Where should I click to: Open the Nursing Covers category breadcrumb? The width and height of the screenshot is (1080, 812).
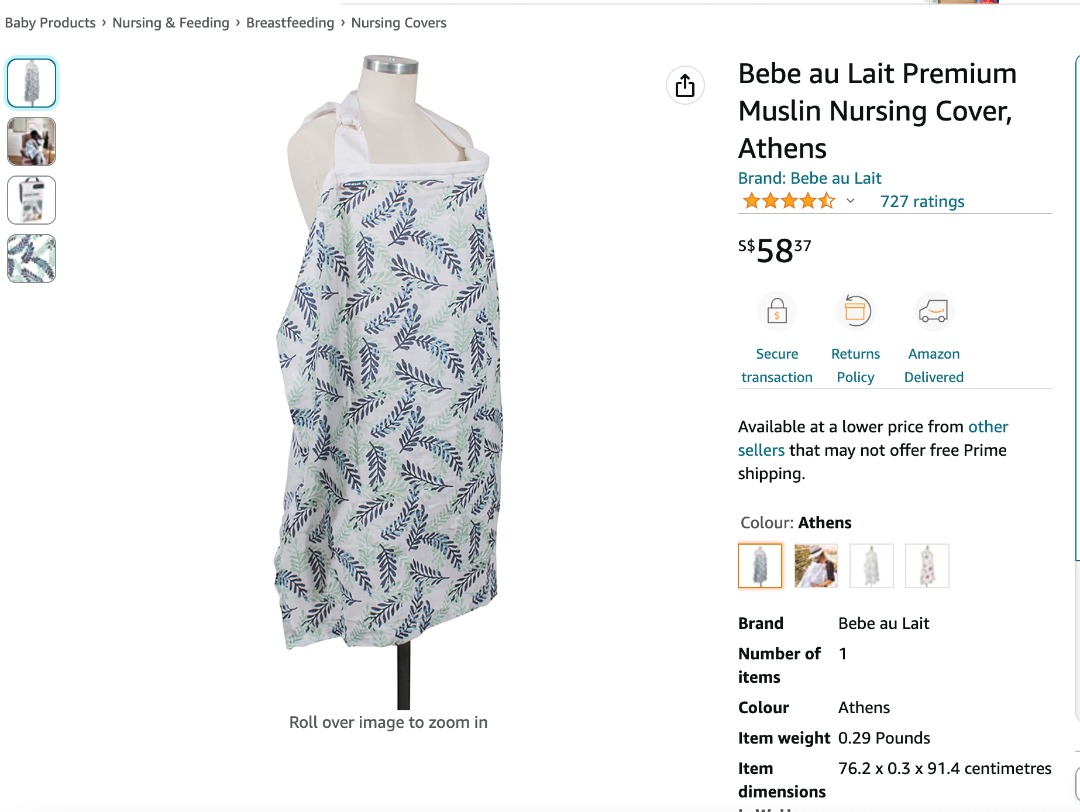click(x=398, y=22)
